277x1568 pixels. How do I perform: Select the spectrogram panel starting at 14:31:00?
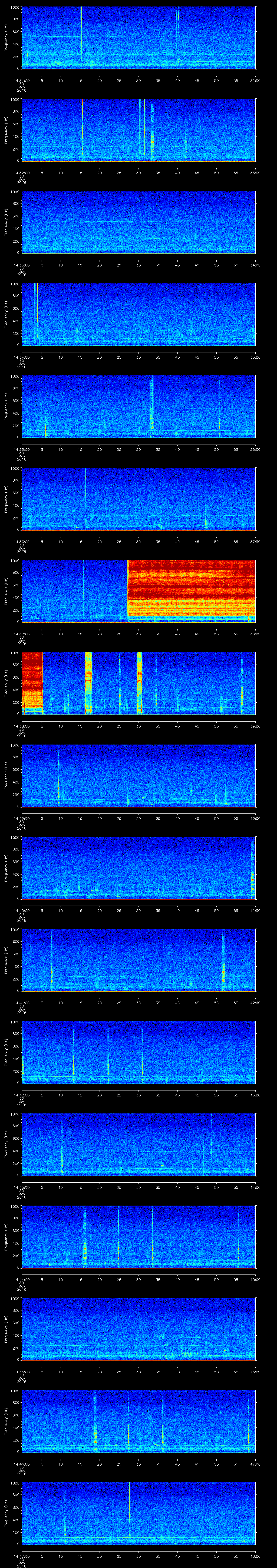click(138, 38)
